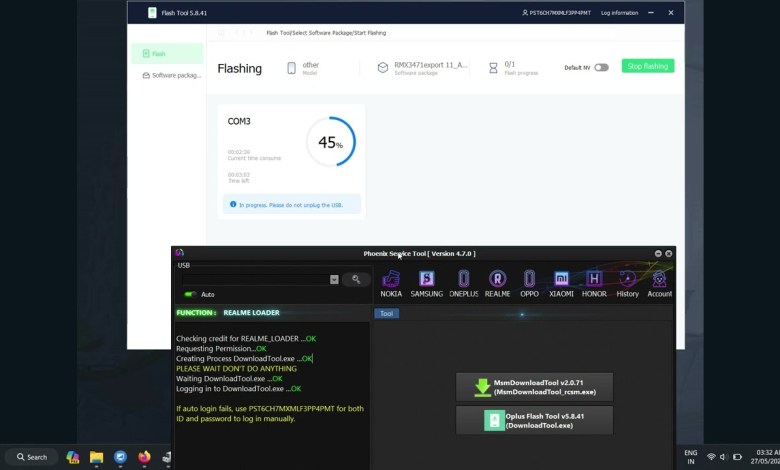The width and height of the screenshot is (780, 470).
Task: Open Firefox from the taskbar
Action: pos(144,457)
